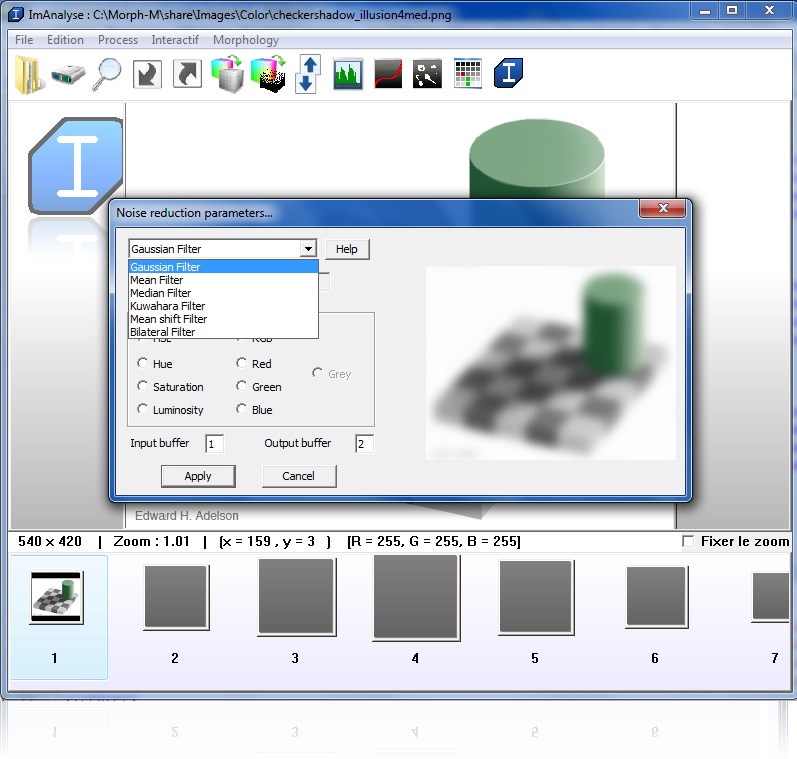Click the Help button
The width and height of the screenshot is (797, 759).
pos(347,249)
